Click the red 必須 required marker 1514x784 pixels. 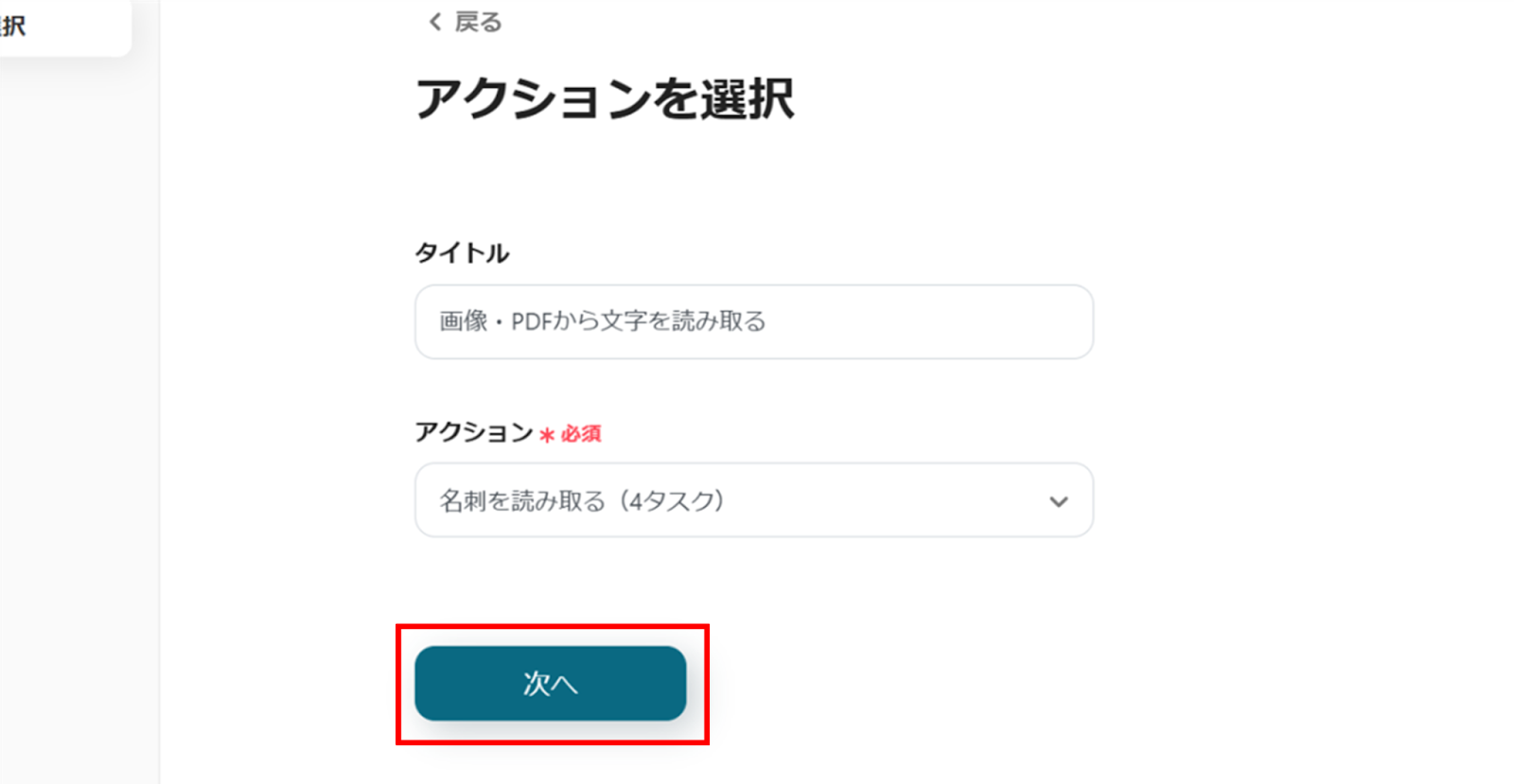click(x=581, y=434)
